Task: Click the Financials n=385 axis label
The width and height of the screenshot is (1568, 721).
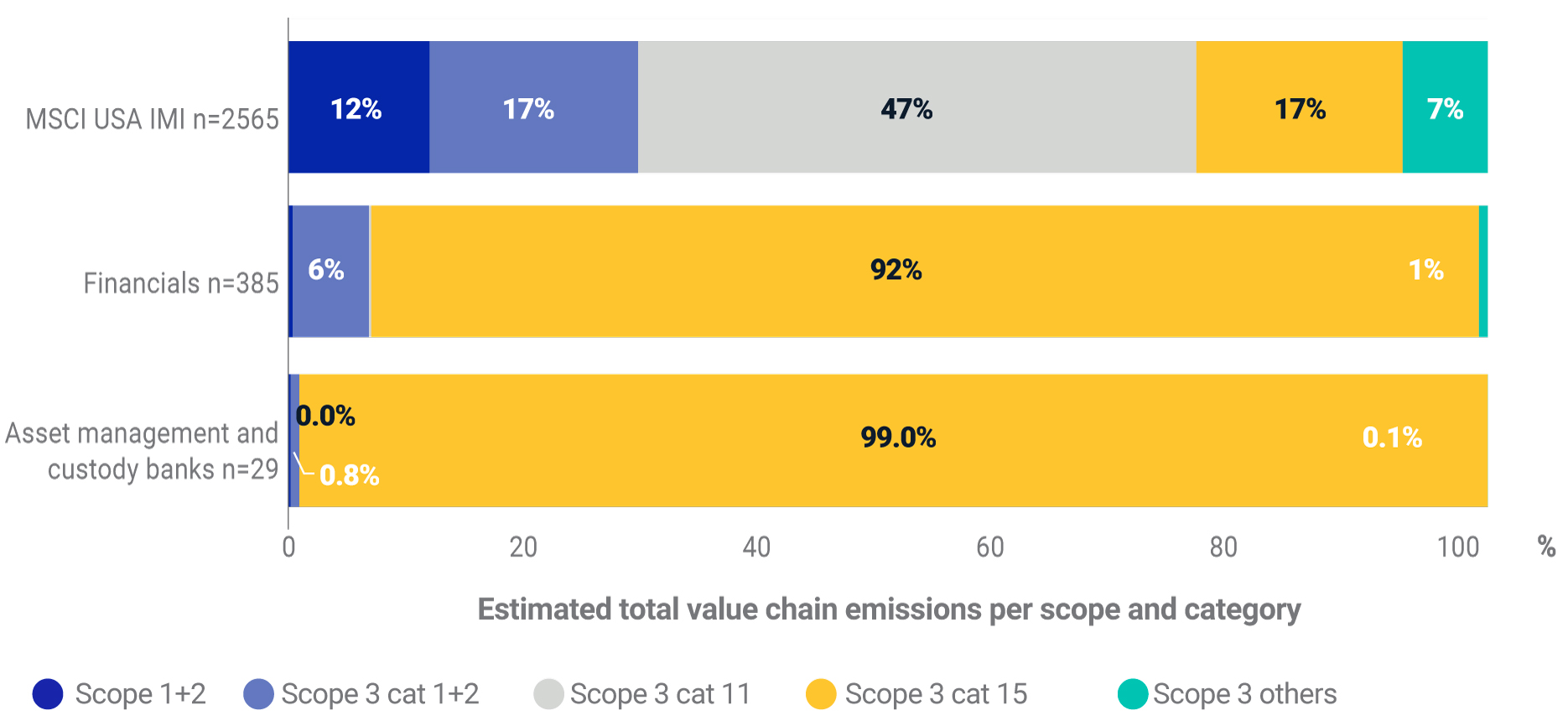Action: (180, 283)
